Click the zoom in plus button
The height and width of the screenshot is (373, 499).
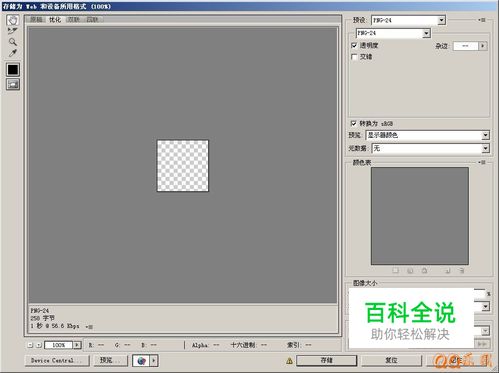coord(39,345)
